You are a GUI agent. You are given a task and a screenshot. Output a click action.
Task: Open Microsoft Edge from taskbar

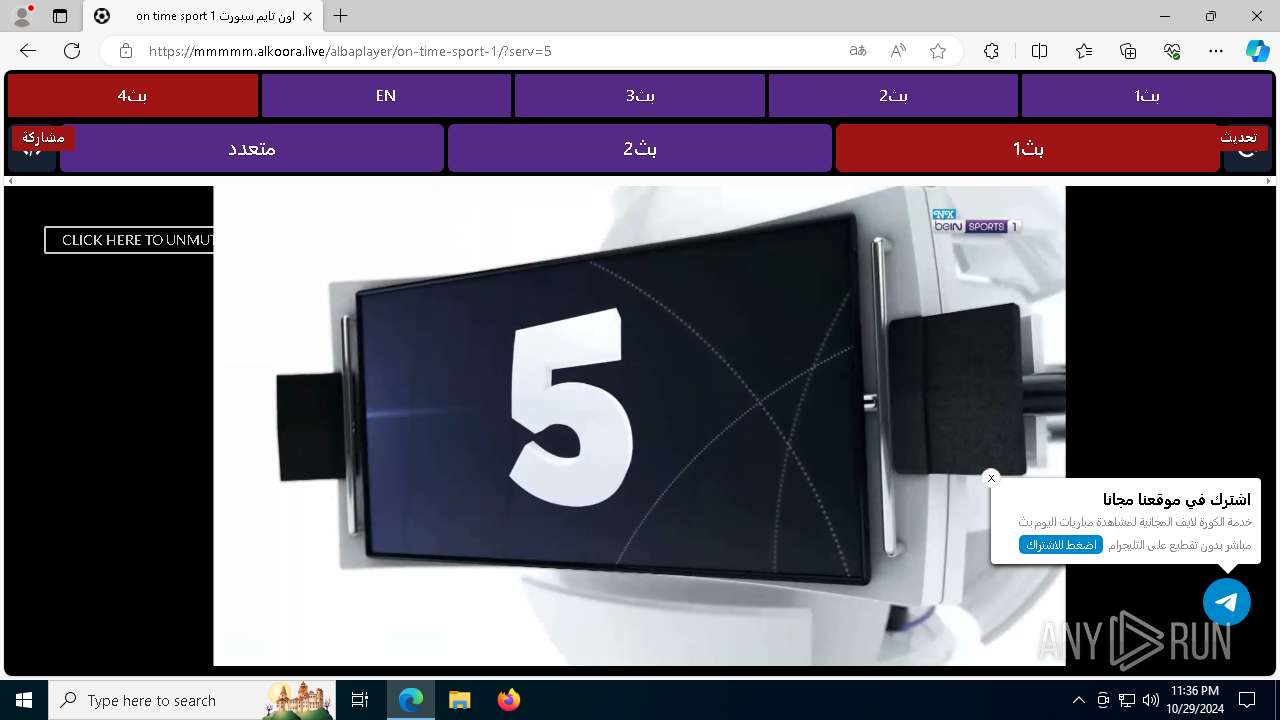point(411,700)
